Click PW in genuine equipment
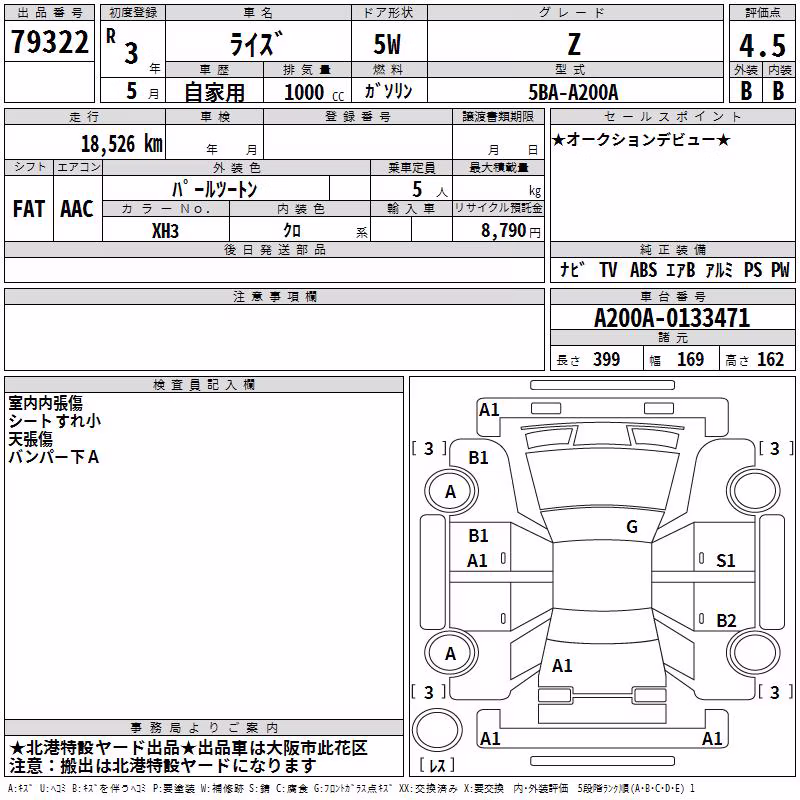The image size is (800, 800). coord(780,269)
